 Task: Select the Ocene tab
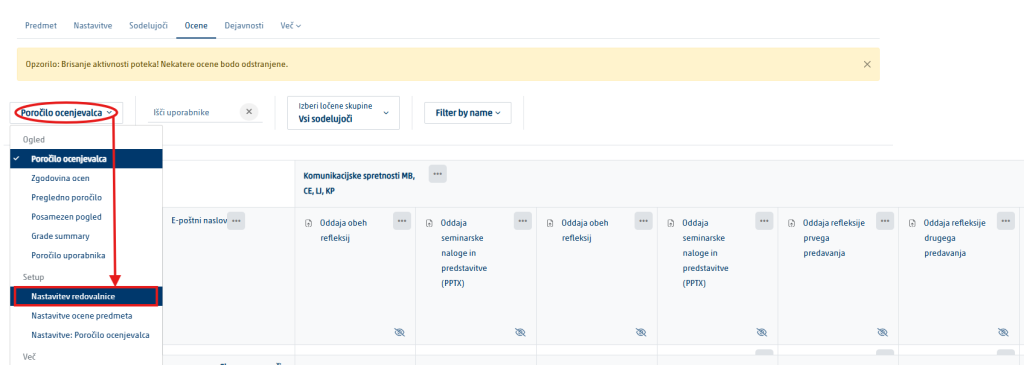[x=196, y=25]
